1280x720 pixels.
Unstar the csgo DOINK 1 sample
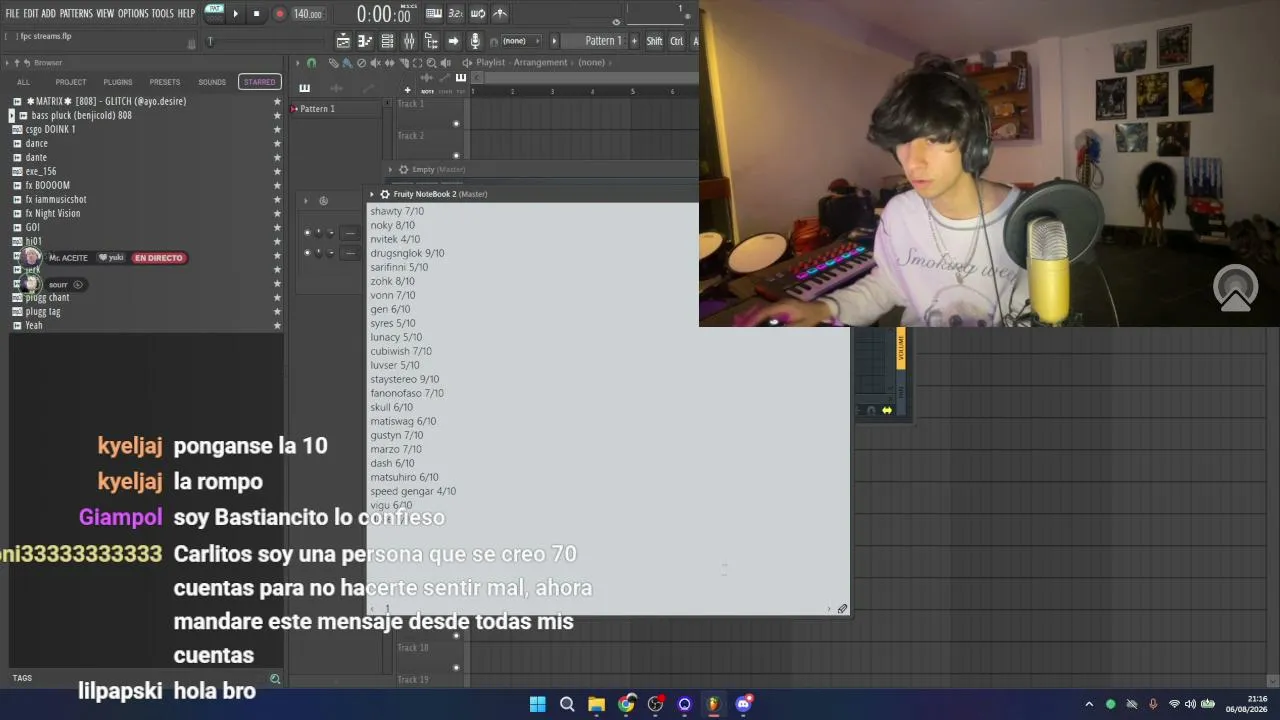coord(277,129)
